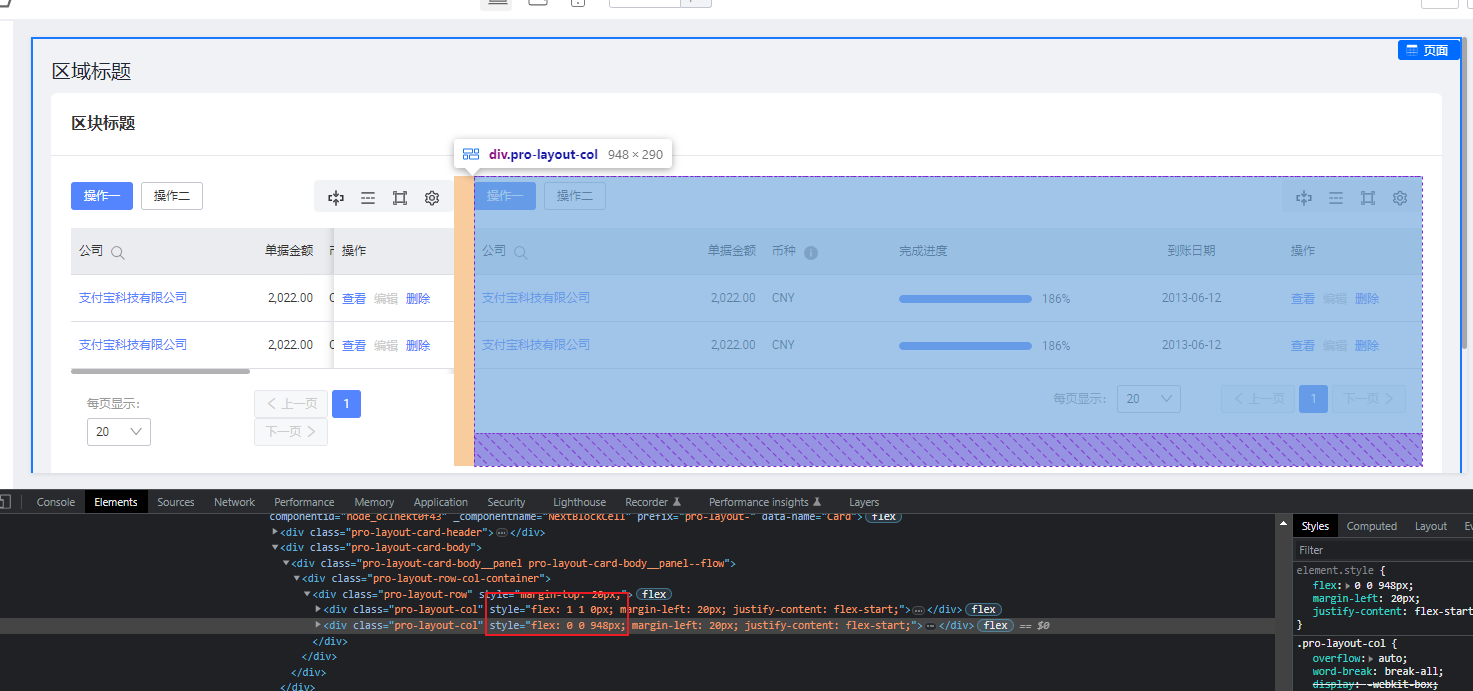The height and width of the screenshot is (691, 1473).
Task: Click 查看 in first row of left table
Action: [x=354, y=299]
